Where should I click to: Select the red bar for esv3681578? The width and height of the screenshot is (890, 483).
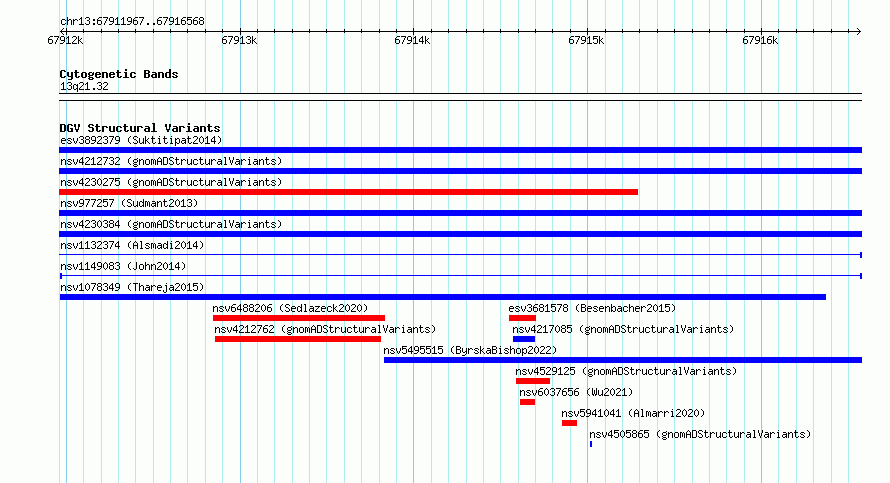pyautogui.click(x=522, y=318)
